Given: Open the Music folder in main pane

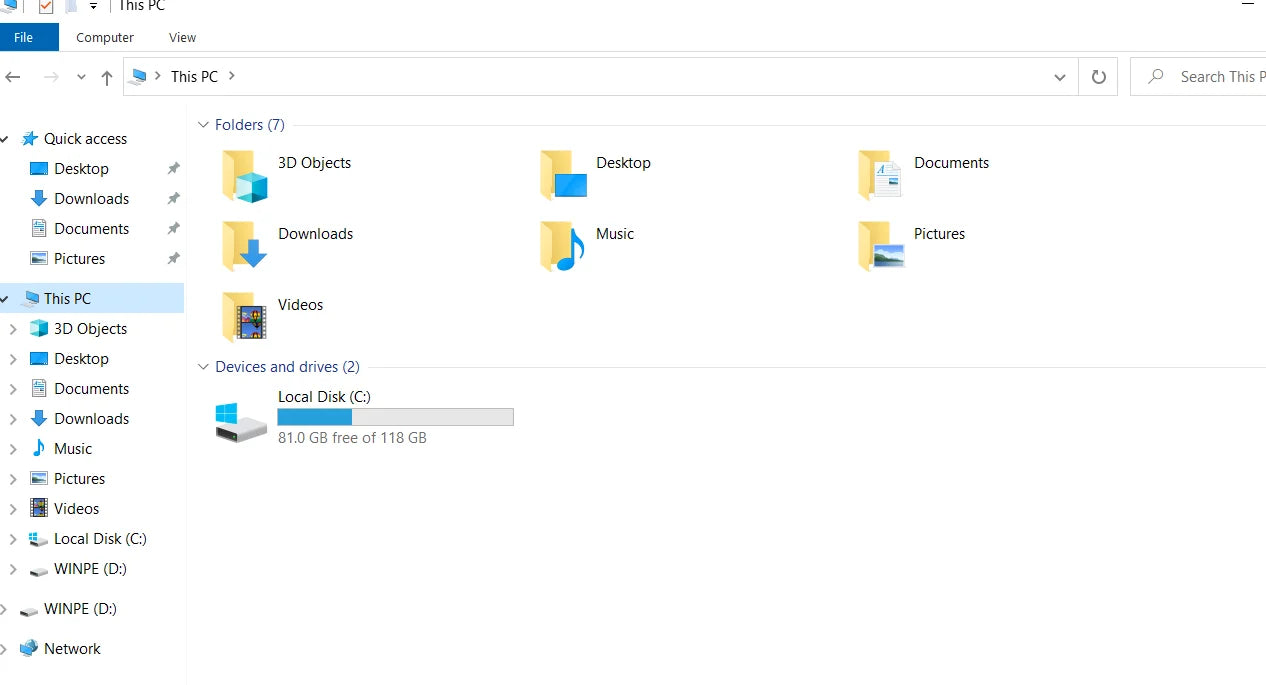Looking at the screenshot, I should coord(562,247).
